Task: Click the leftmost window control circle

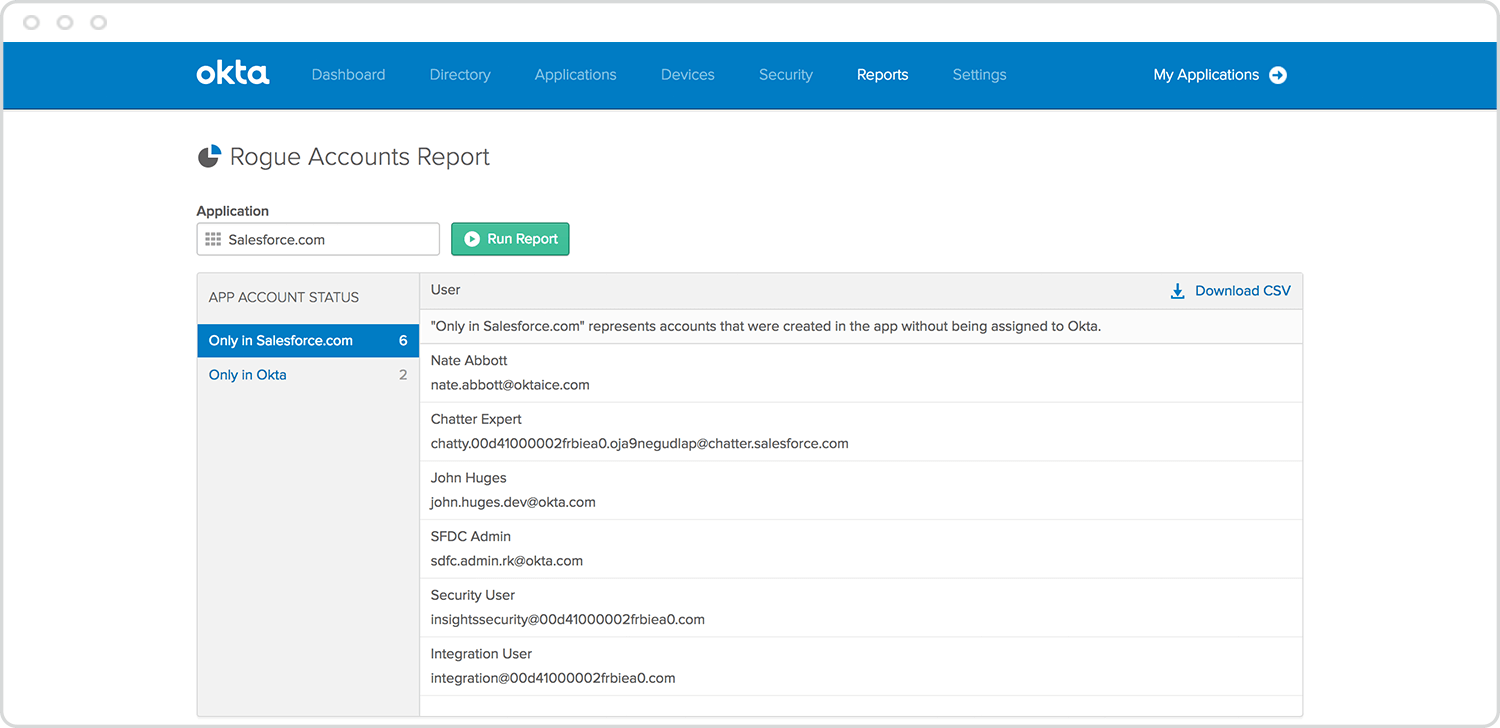Action: pyautogui.click(x=31, y=21)
